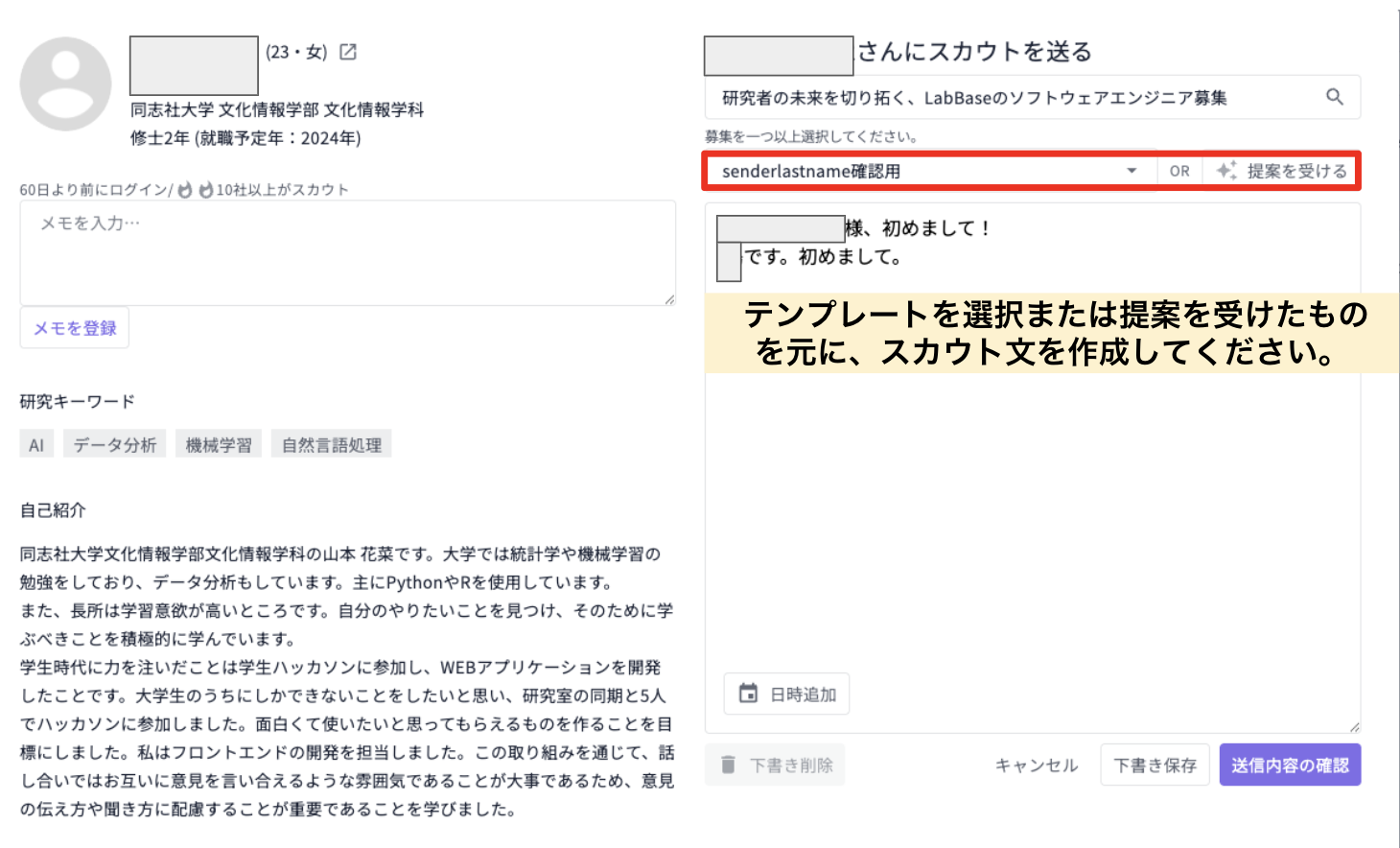The image size is (1400, 848).
Task: Click the dropdown arrow in the template selector
Action: coord(1132,170)
